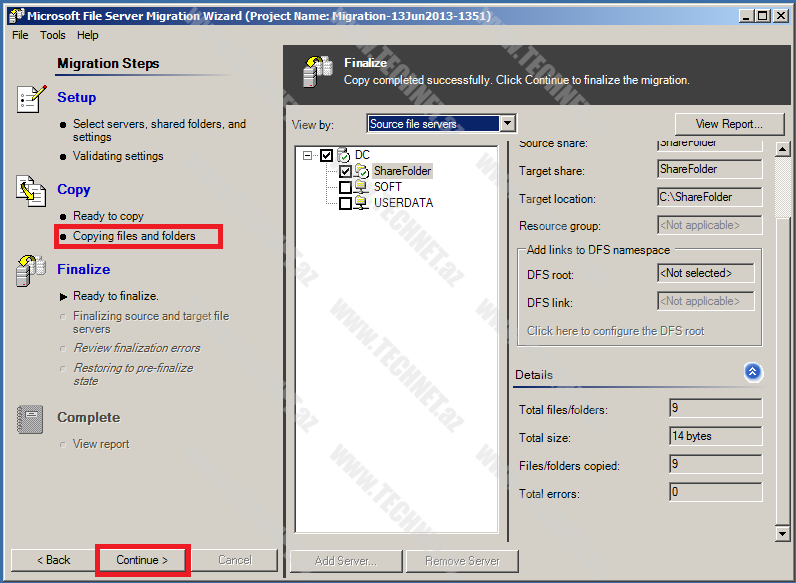Click the Continue button
The height and width of the screenshot is (583, 796).
click(142, 560)
